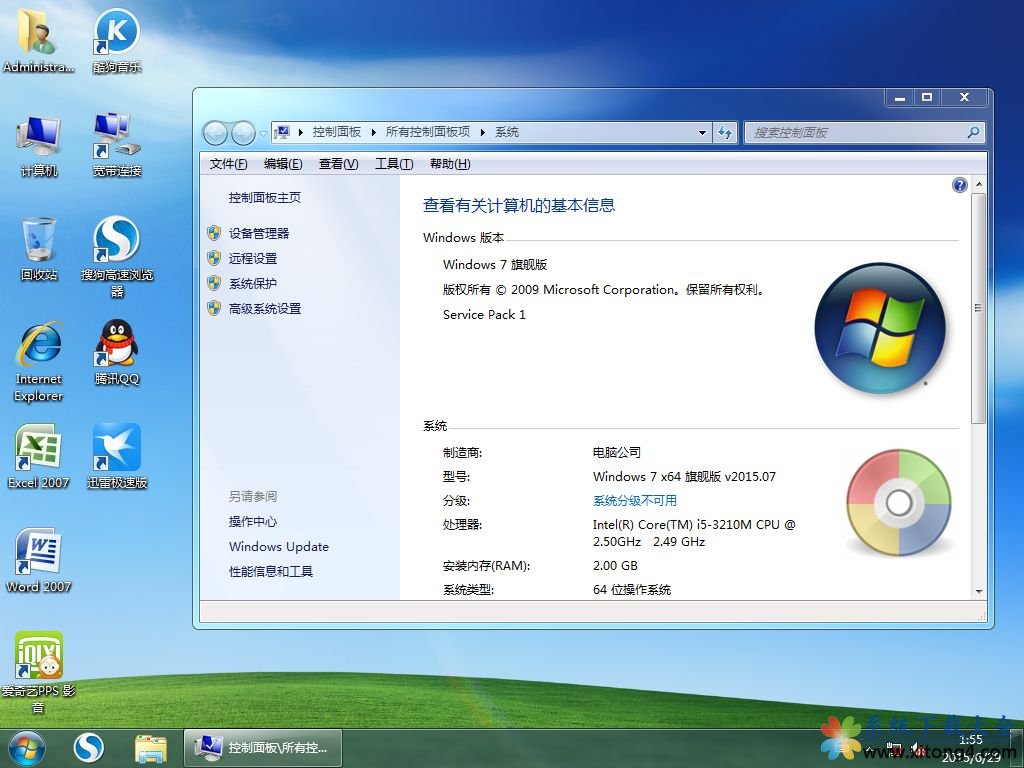Launch 腾讯QQ desktop shortcut

click(x=116, y=353)
